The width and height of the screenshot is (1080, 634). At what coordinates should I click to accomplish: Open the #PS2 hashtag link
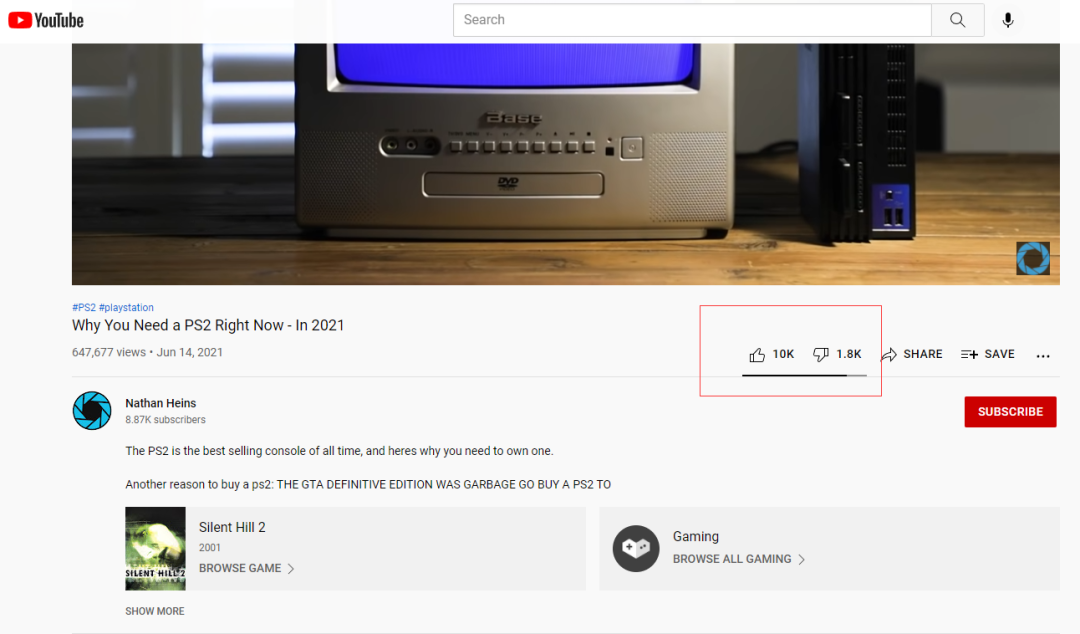coord(84,307)
